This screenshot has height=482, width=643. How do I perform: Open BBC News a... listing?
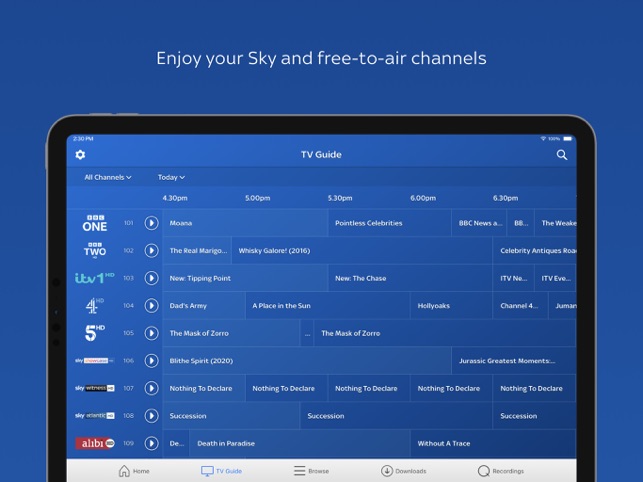point(479,223)
